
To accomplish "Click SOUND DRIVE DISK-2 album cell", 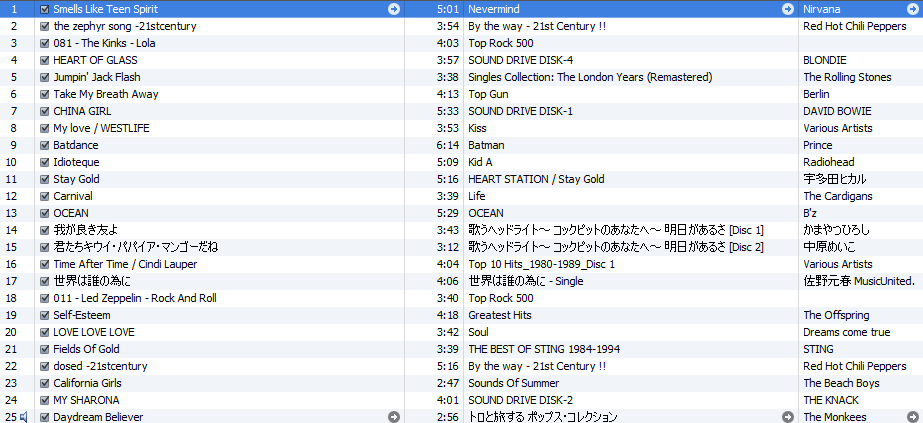I will (520, 400).
